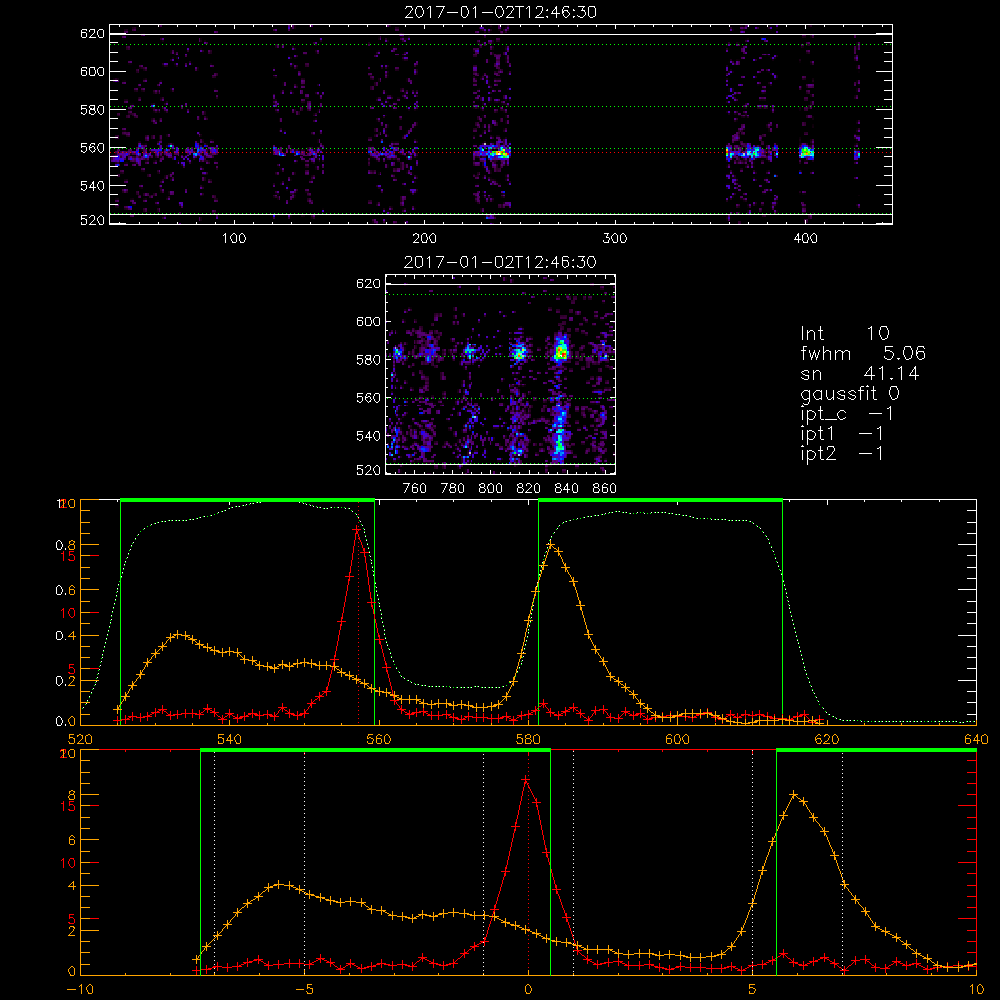The image size is (1000, 1000).
Task: Select the 'fwhm 5.06' readout text
Action: 863,353
